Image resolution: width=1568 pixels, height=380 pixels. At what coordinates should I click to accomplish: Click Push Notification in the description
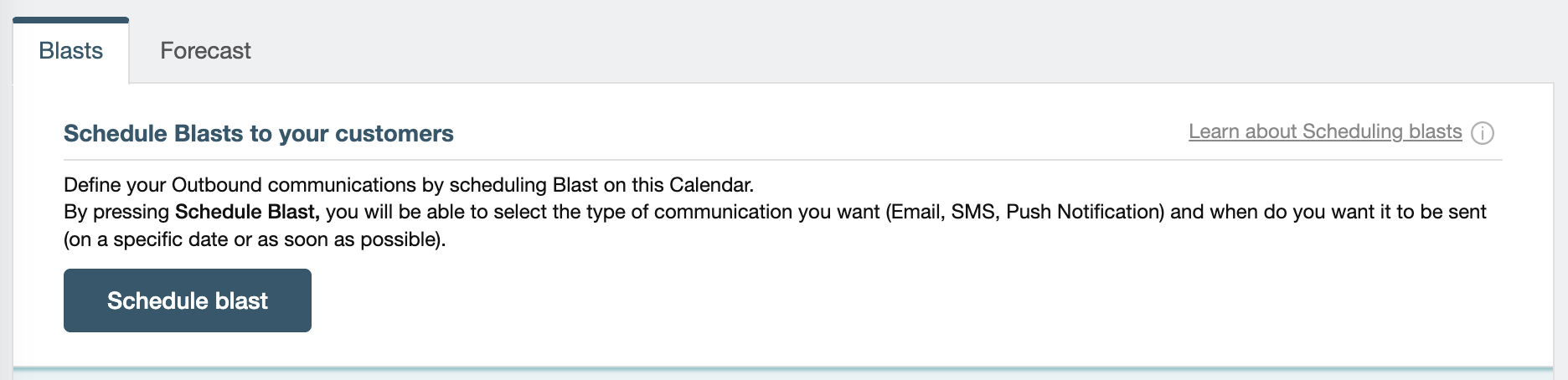click(1084, 212)
